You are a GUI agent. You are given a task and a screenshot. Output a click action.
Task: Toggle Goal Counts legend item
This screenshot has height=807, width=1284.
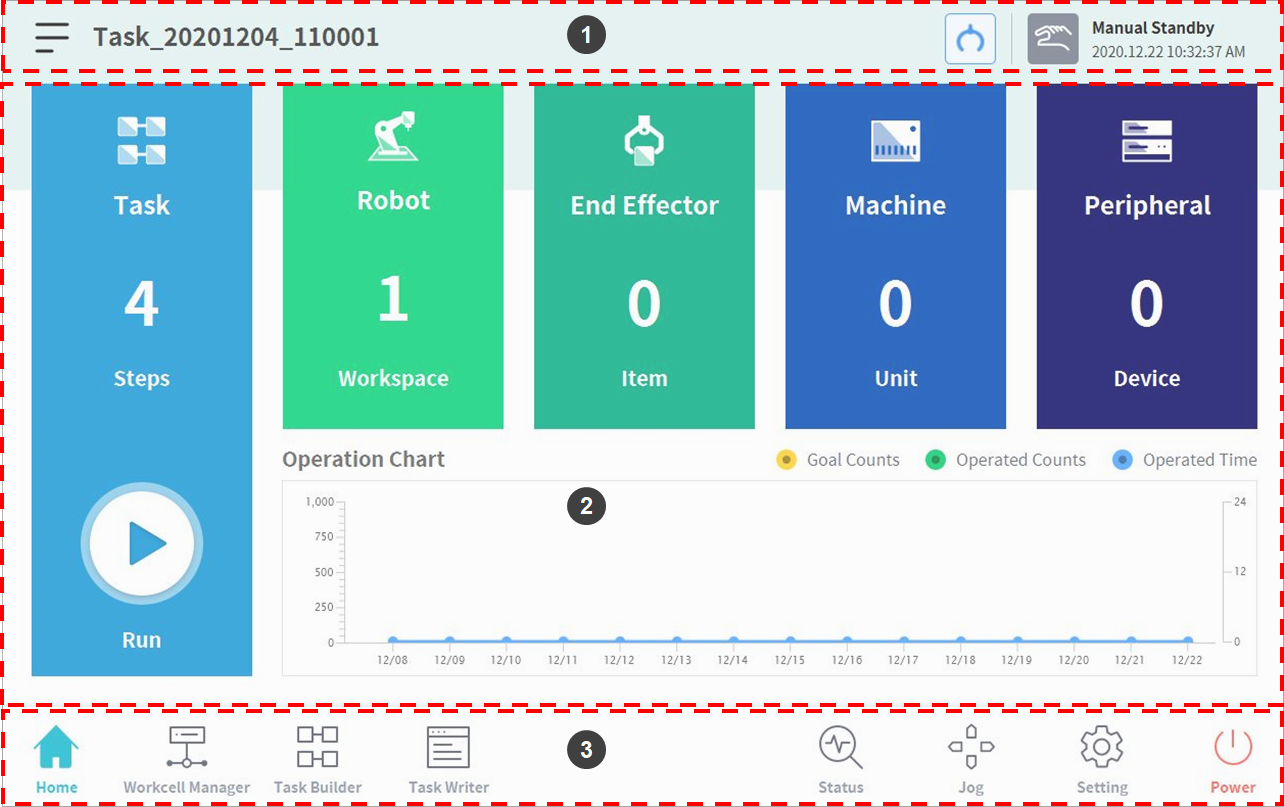(x=838, y=460)
